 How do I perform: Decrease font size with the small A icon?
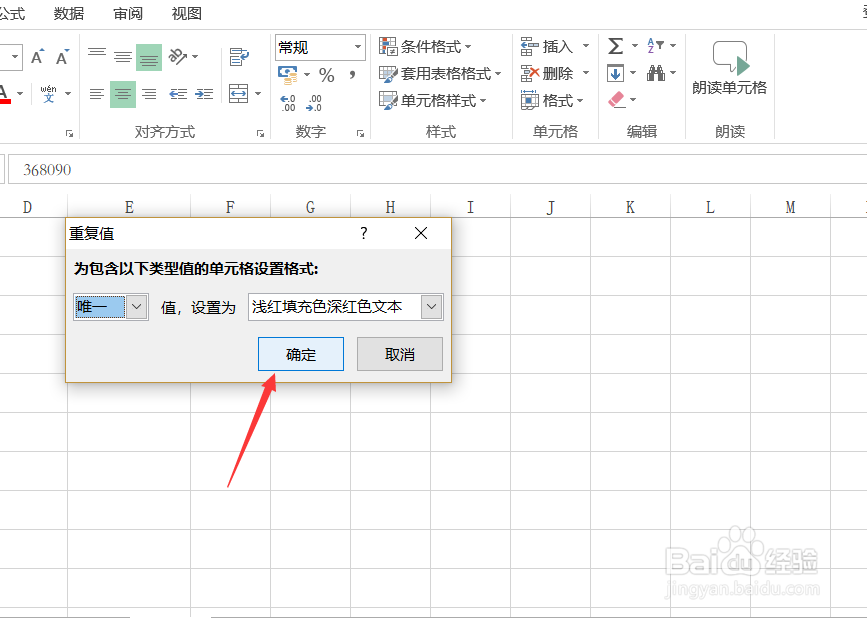[62, 57]
